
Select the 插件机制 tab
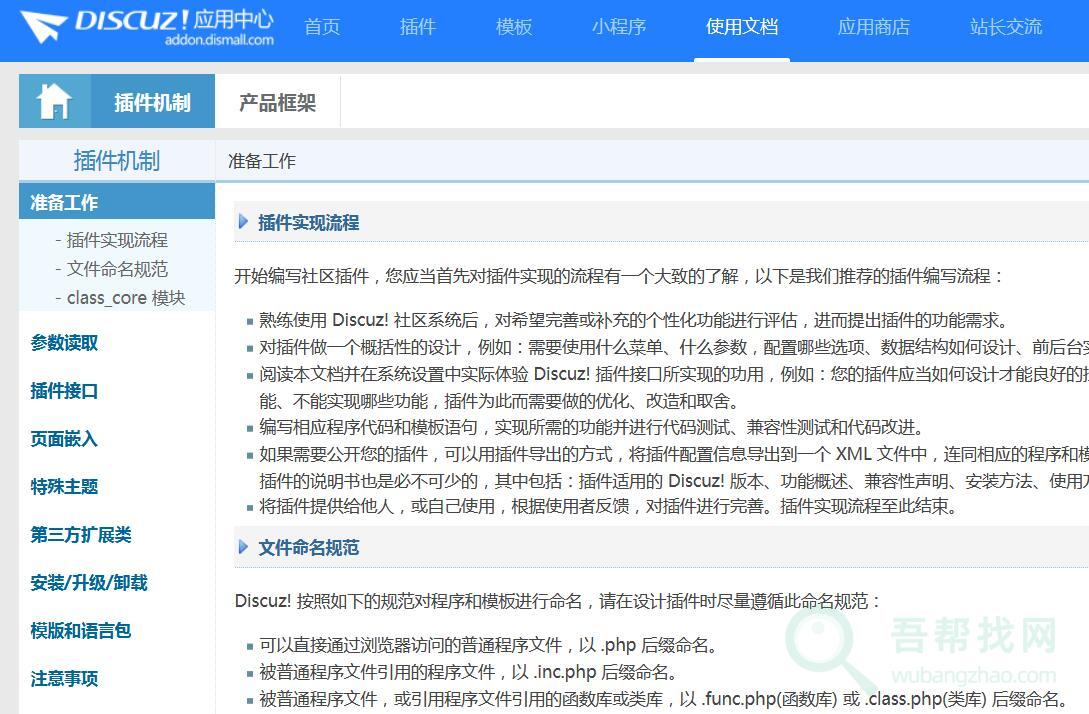coord(152,102)
